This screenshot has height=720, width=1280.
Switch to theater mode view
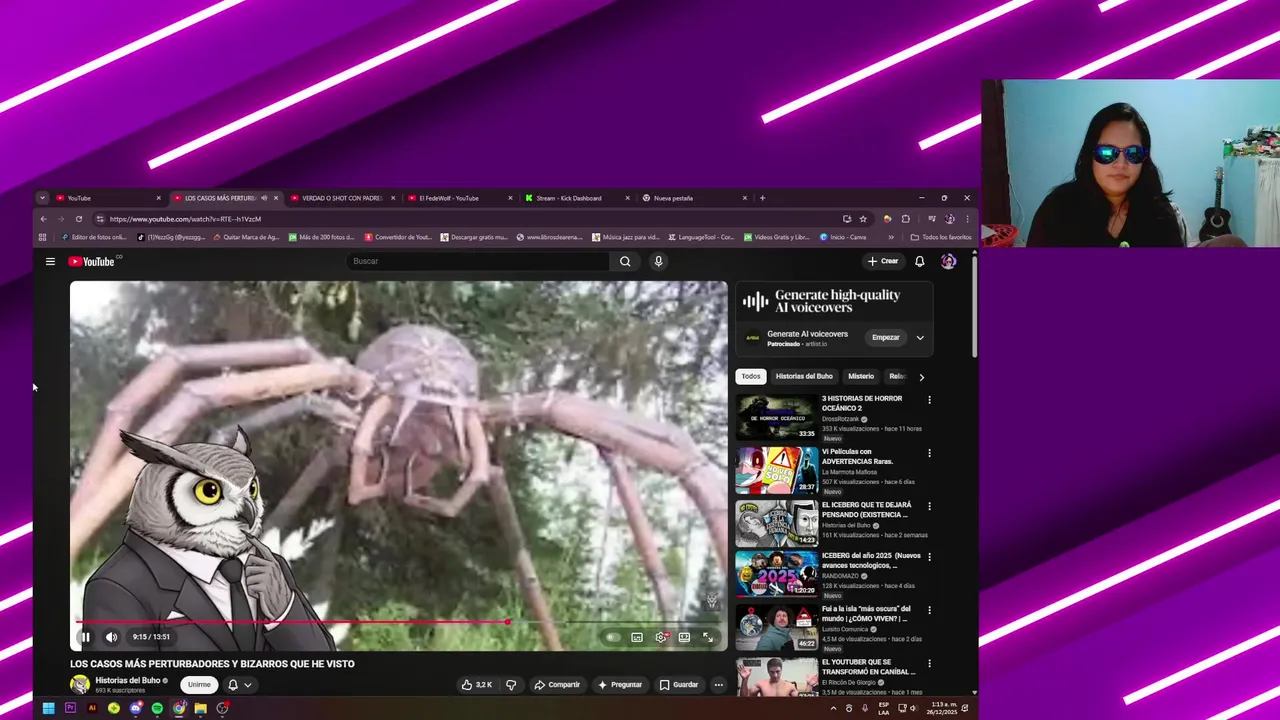[684, 637]
